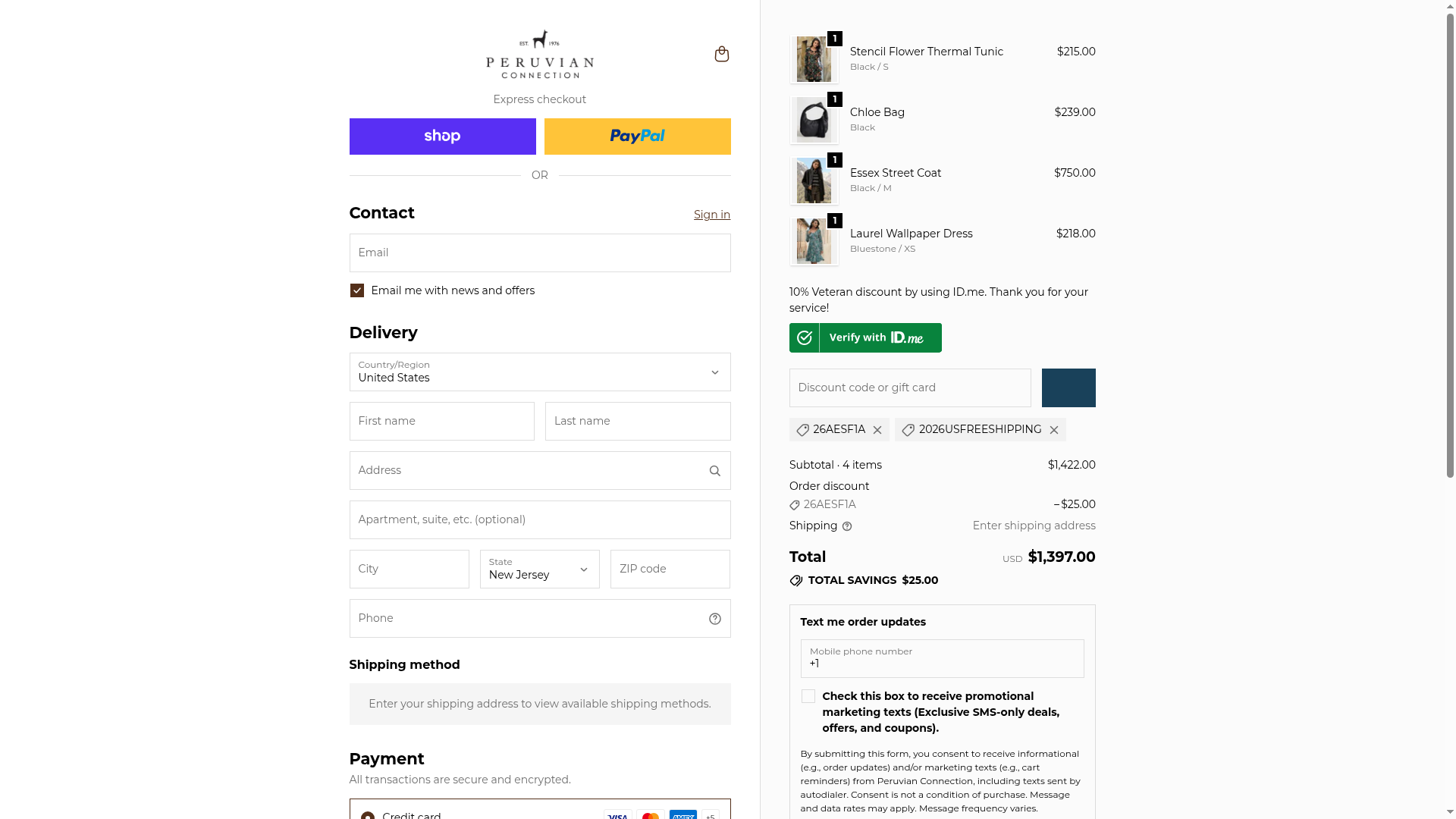The width and height of the screenshot is (1456, 819).
Task: Click the shipping info question icon
Action: [x=847, y=526]
